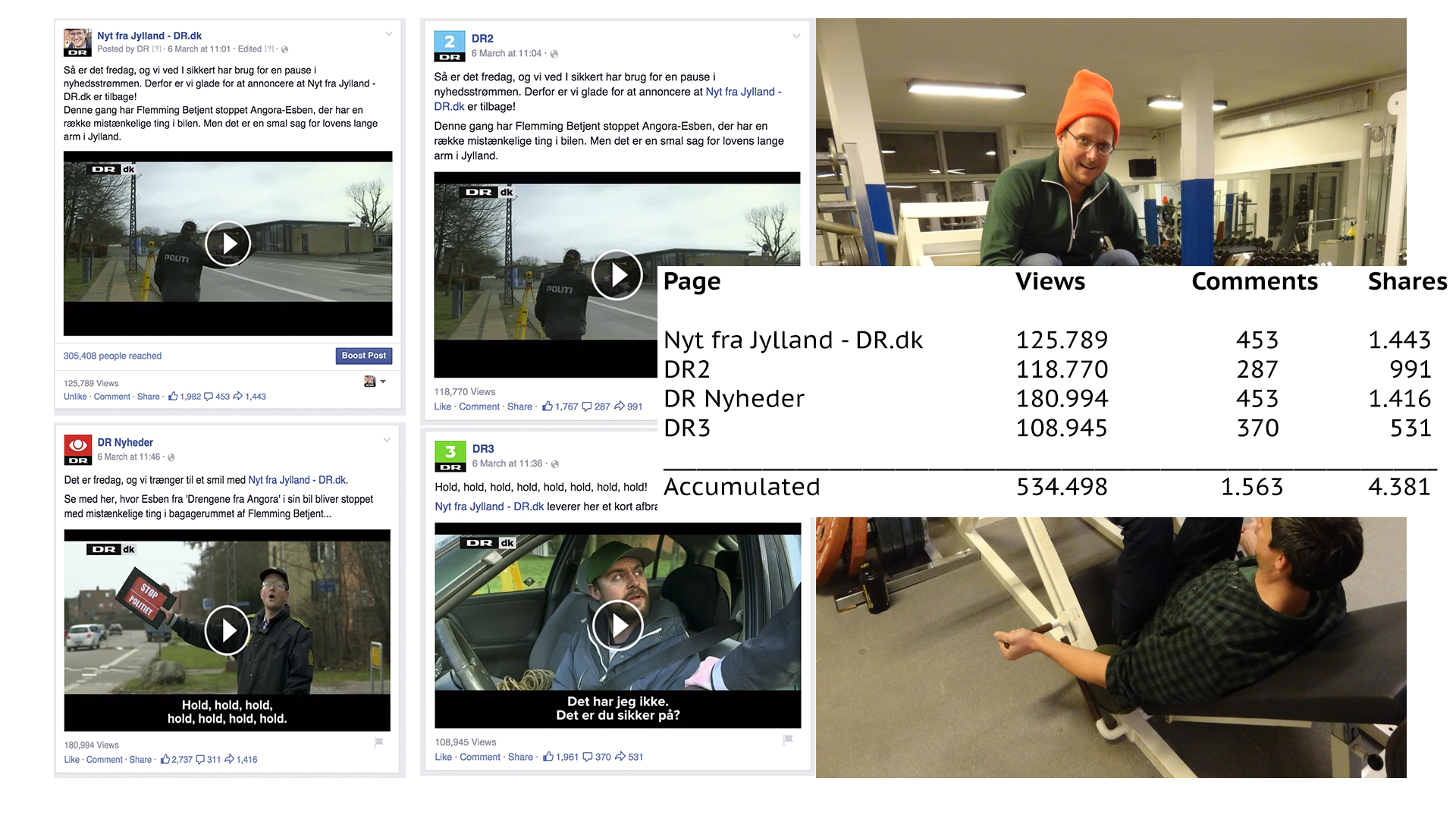Image resolution: width=1456 pixels, height=819 pixels.
Task: Click Share under the DR Nyheder post
Action: coord(140,760)
